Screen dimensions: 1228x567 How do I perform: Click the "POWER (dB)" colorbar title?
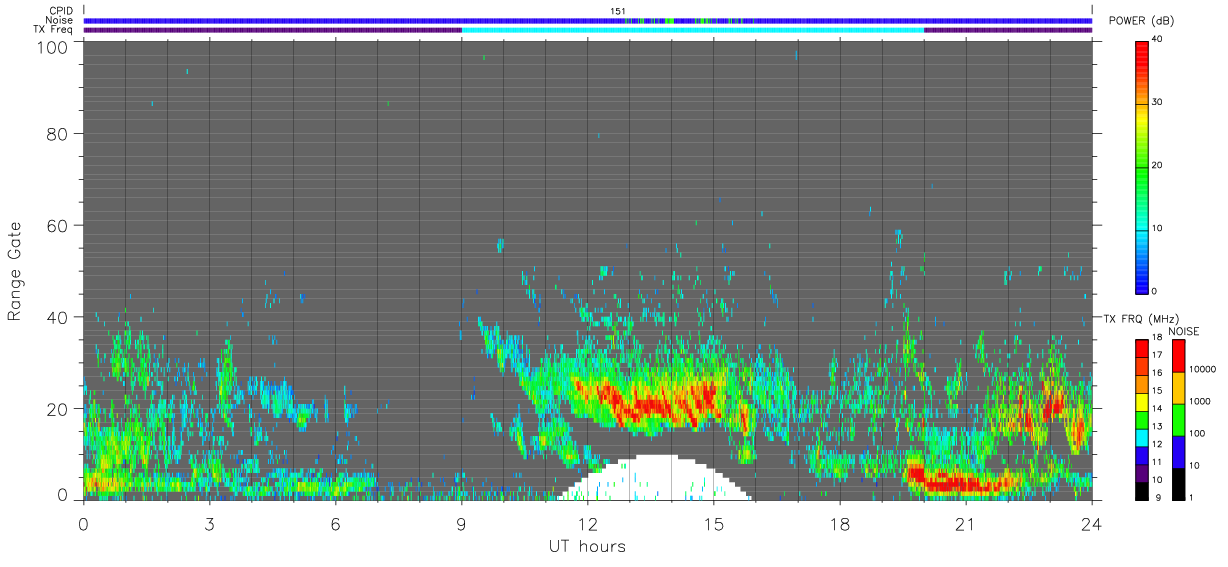(1142, 21)
